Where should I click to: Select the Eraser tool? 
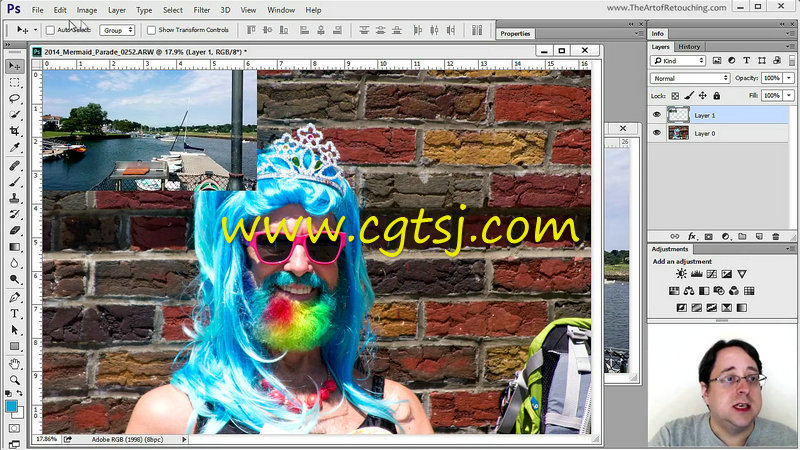14,231
